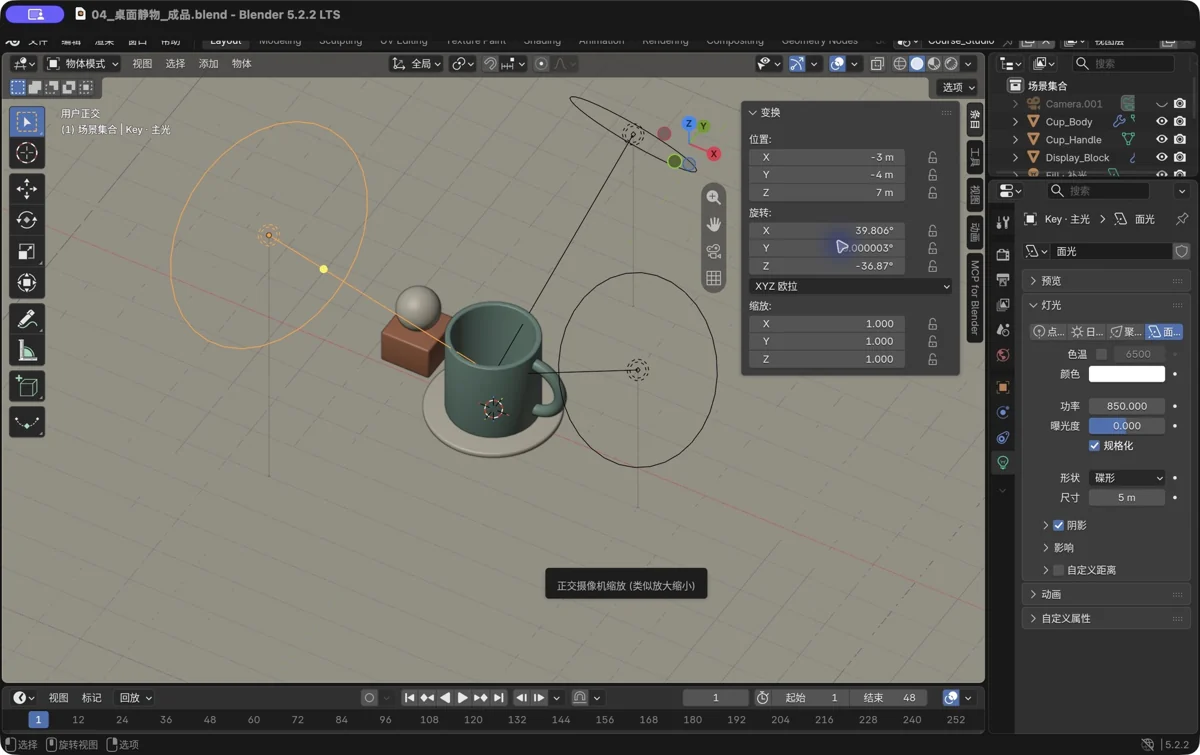Image resolution: width=1200 pixels, height=755 pixels.
Task: Switch perspective/orthographic with the grid icon
Action: (713, 278)
